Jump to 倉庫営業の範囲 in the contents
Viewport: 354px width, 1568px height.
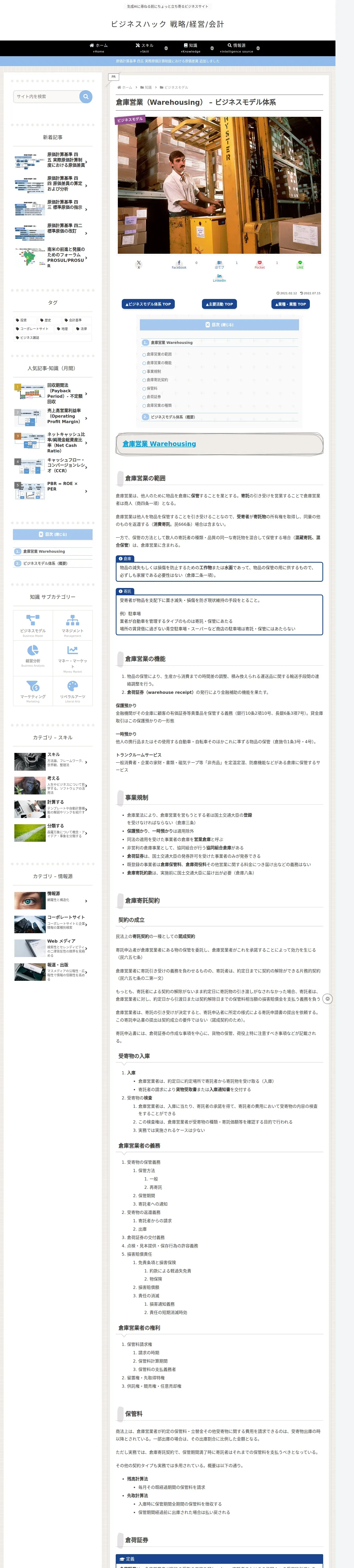pos(159,354)
